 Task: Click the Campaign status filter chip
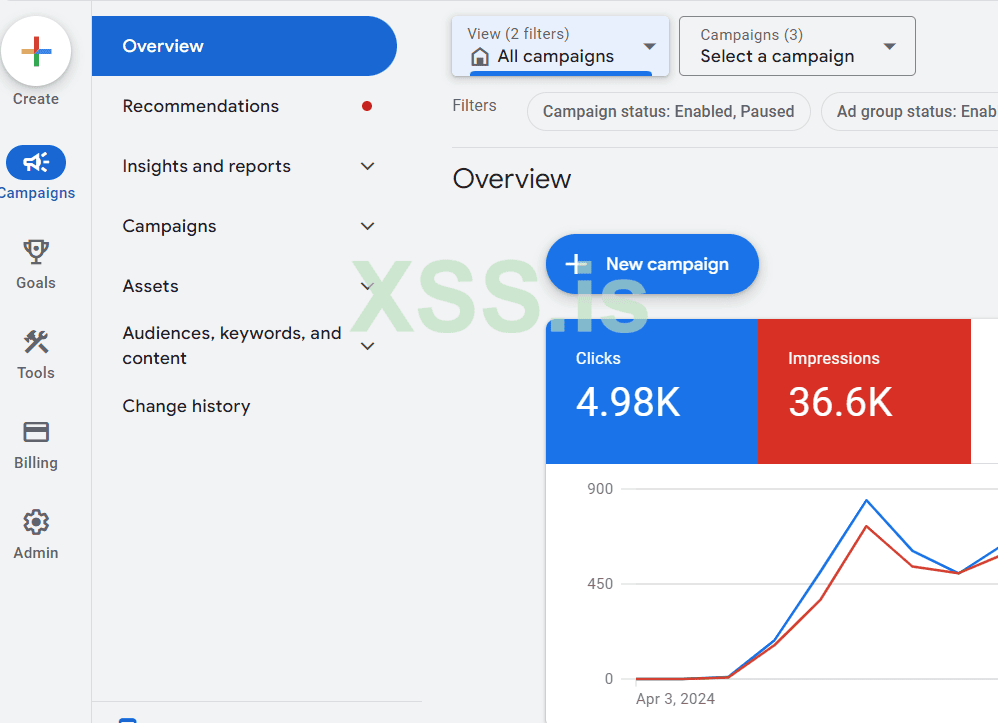[x=668, y=112]
